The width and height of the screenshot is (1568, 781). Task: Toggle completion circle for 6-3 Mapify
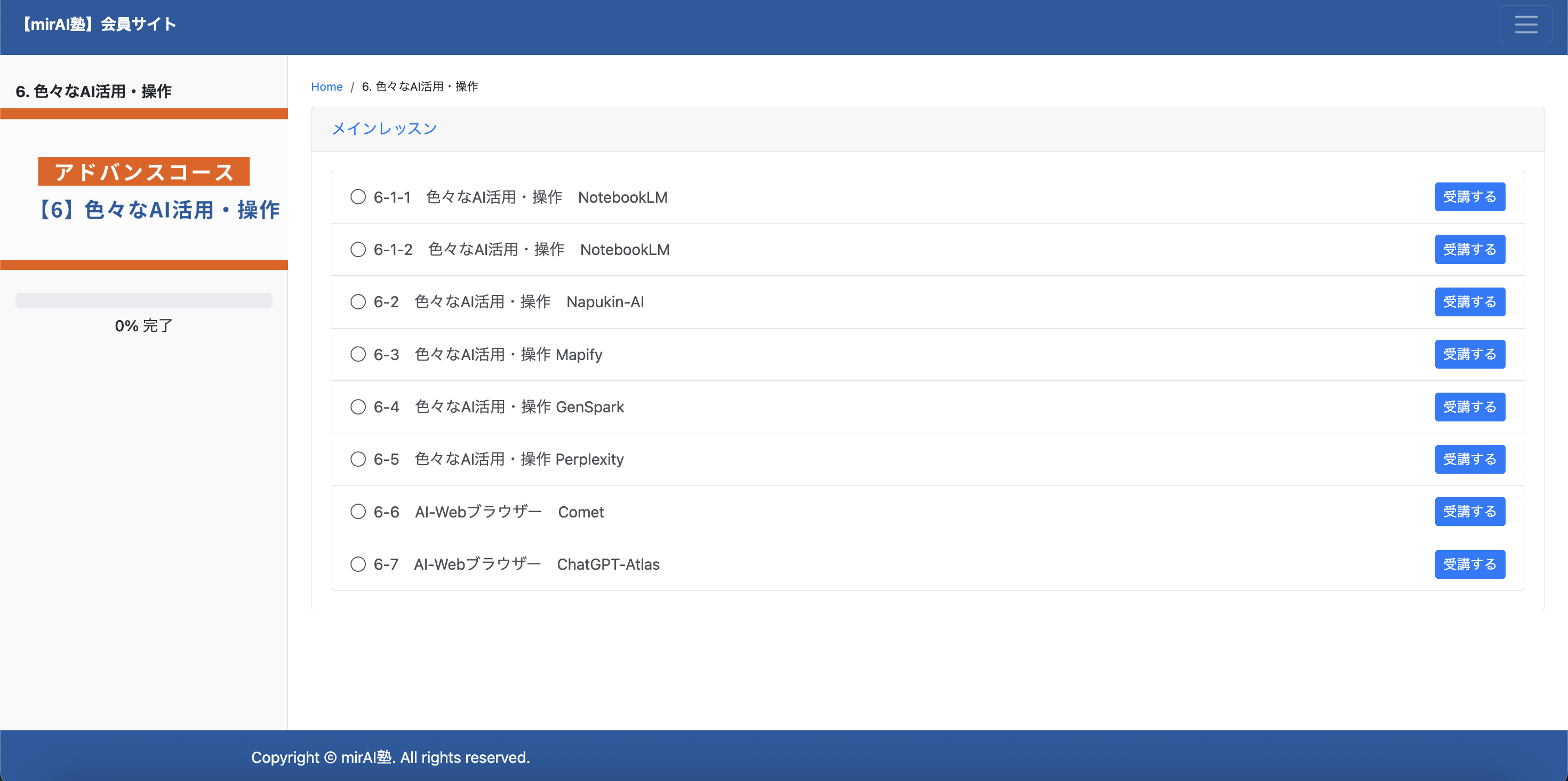click(357, 354)
